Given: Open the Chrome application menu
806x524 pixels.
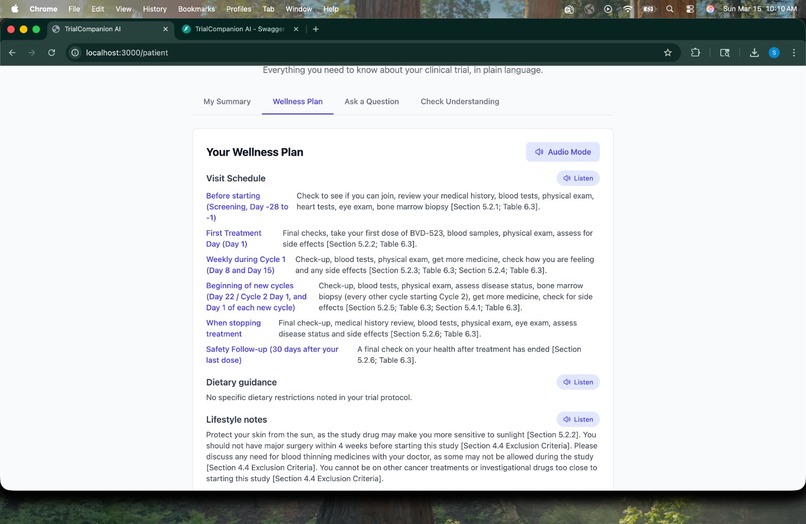Looking at the screenshot, I should 43,9.
